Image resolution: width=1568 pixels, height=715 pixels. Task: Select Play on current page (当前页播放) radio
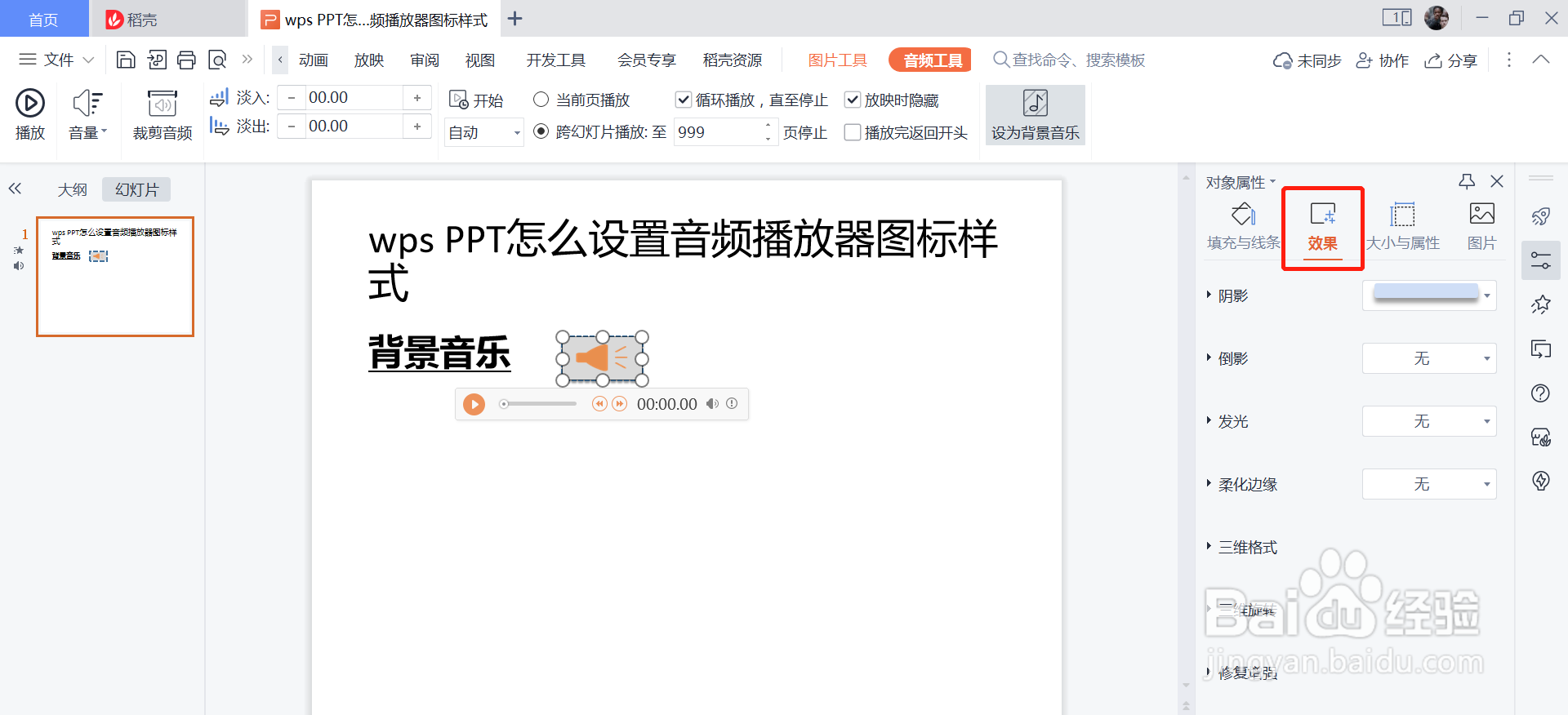tap(541, 100)
